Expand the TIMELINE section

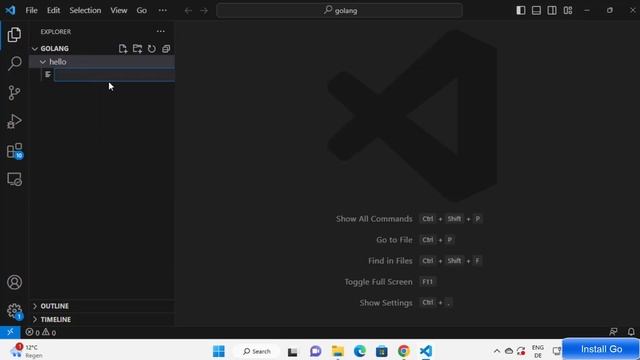coord(56,319)
